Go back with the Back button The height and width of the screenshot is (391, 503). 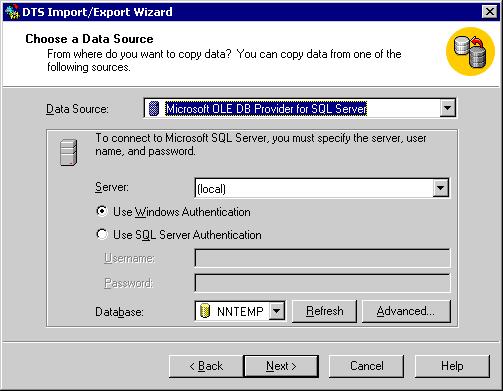206,366
